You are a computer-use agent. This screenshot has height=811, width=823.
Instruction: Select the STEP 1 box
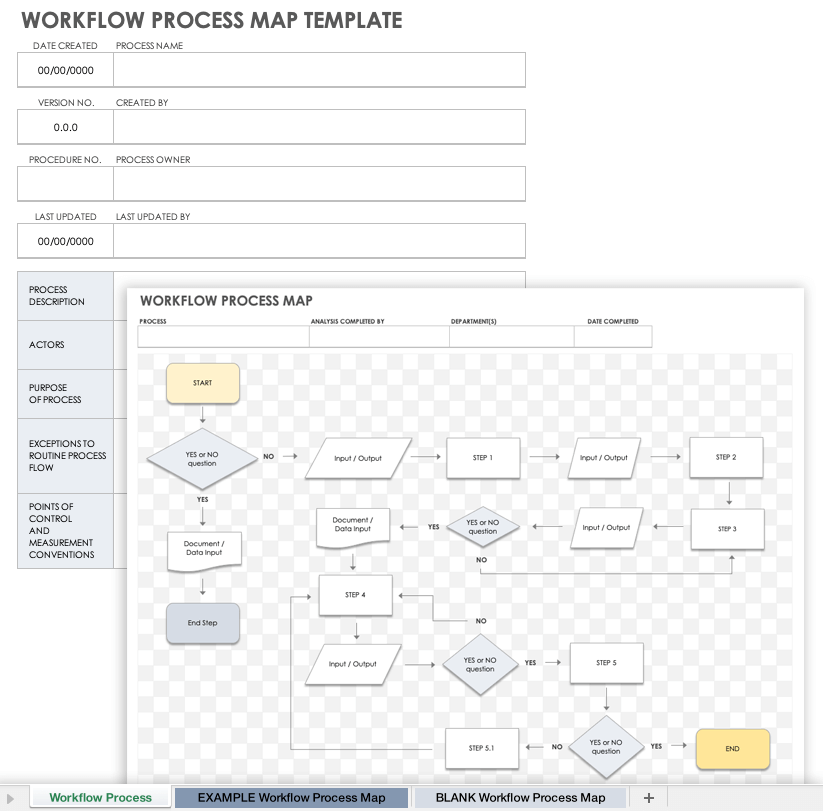coord(483,458)
